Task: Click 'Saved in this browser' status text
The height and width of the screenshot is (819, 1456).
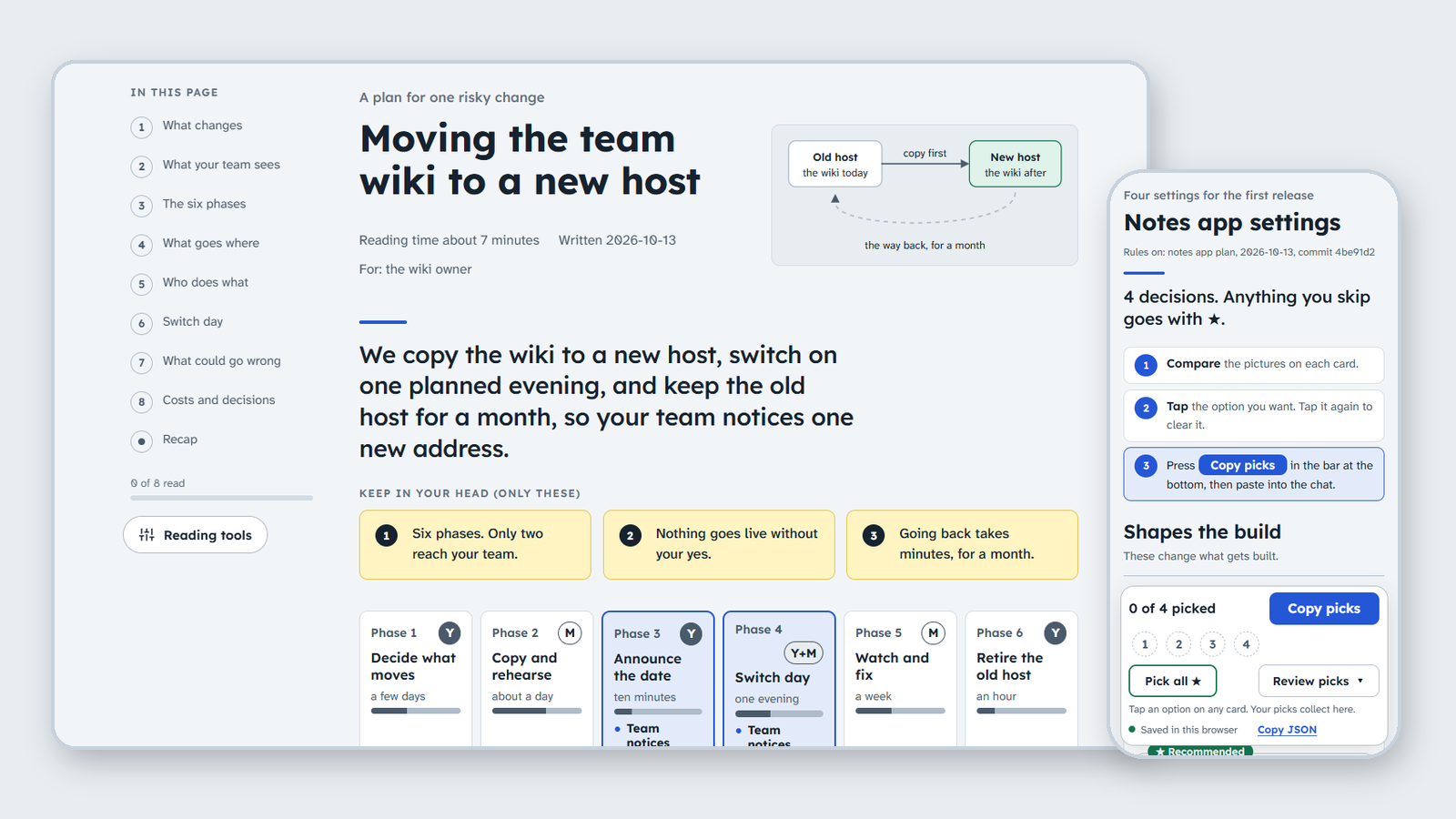Action: [1188, 730]
